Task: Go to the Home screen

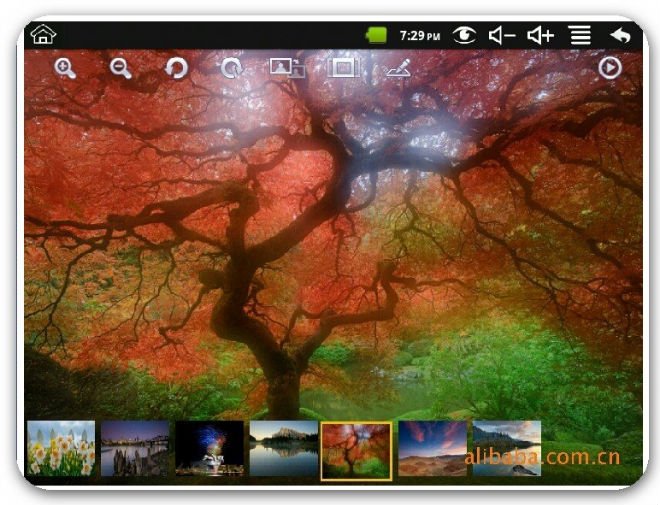Action: pyautogui.click(x=43, y=35)
